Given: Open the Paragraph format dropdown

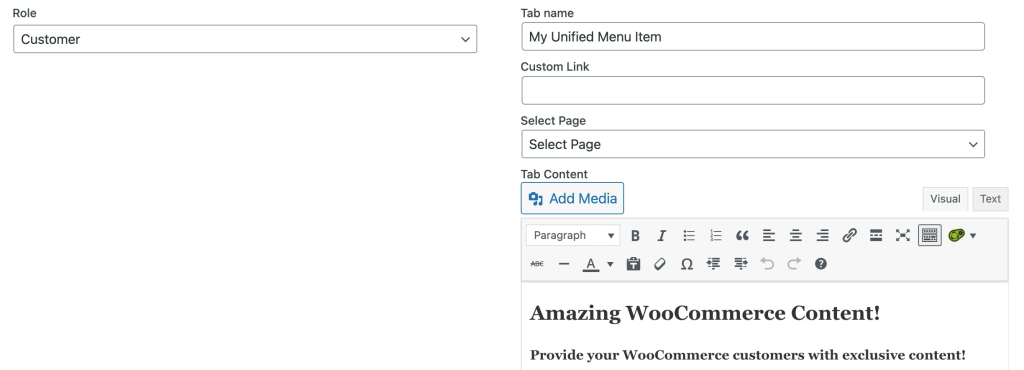Looking at the screenshot, I should (x=573, y=236).
